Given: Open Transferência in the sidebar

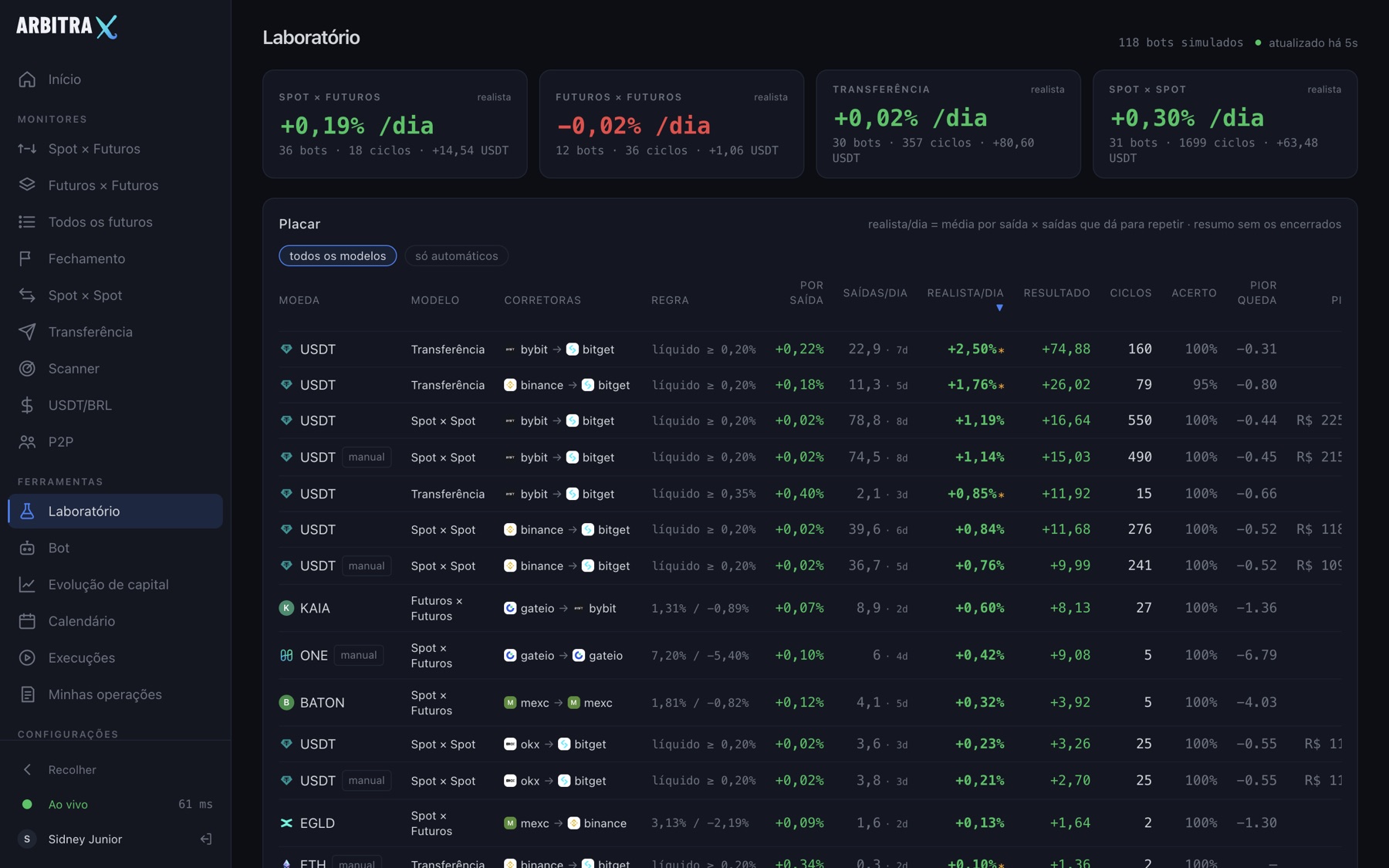Looking at the screenshot, I should coord(116,332).
